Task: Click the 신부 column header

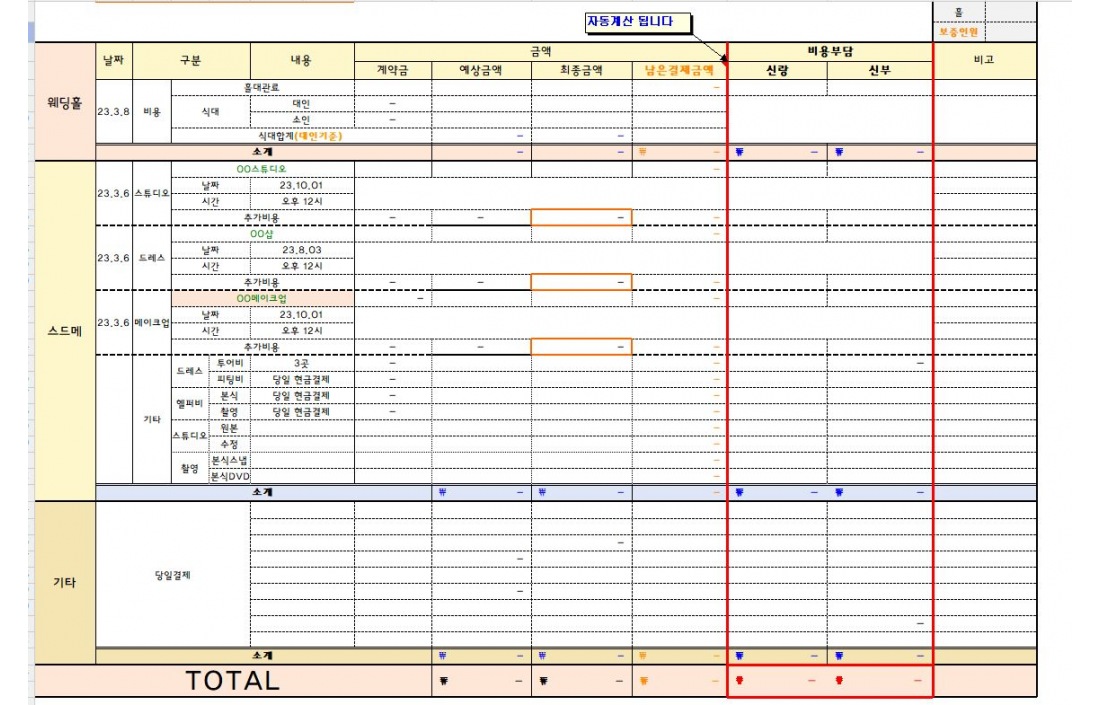Action: 879,69
